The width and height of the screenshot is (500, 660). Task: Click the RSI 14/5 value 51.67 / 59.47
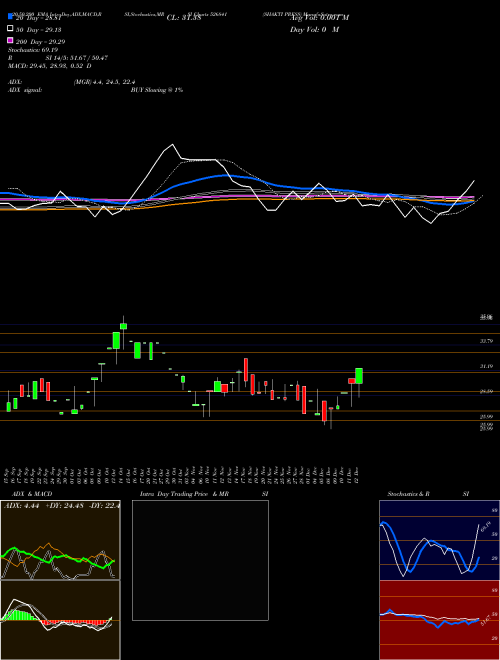pyautogui.click(x=77, y=58)
